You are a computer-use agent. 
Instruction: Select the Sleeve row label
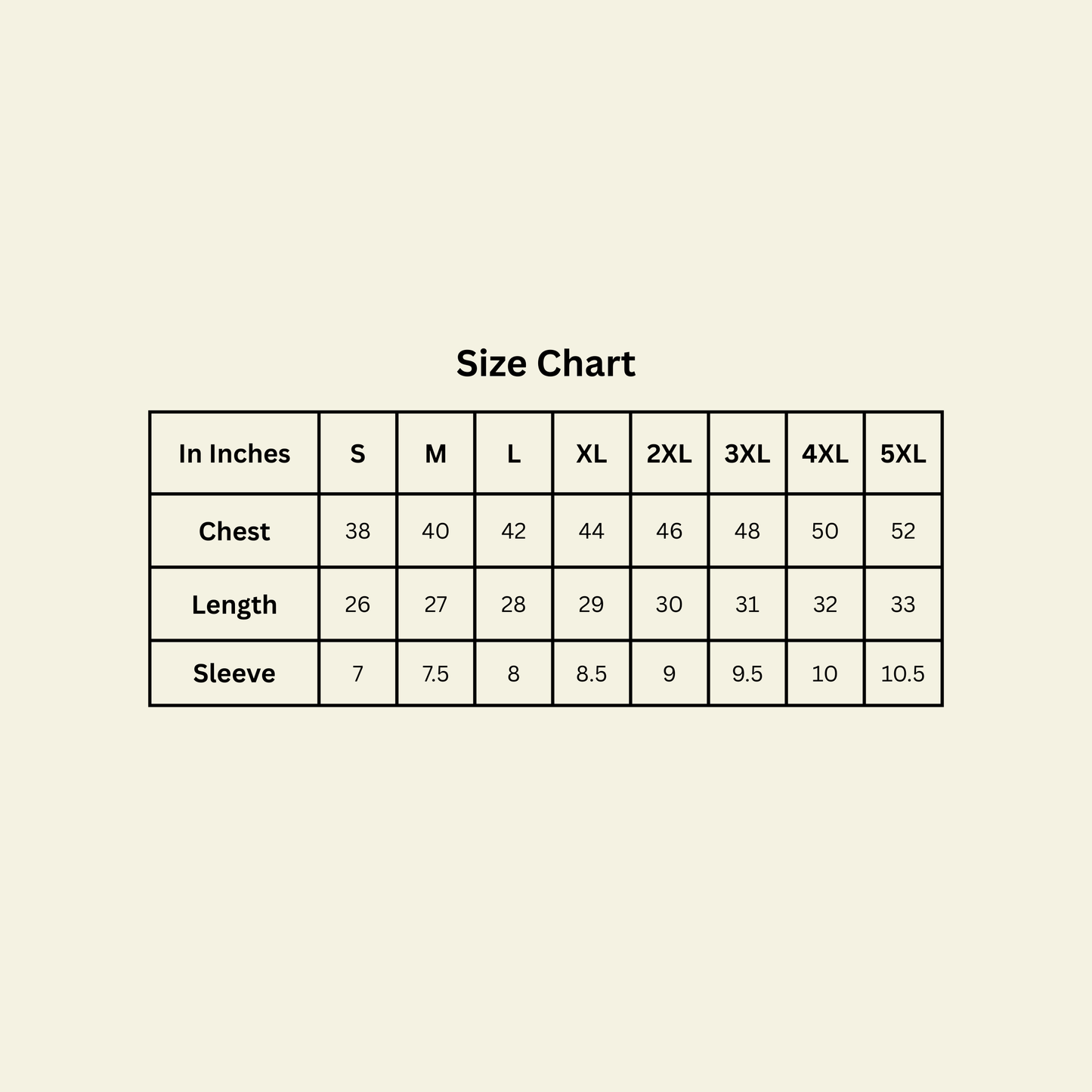pyautogui.click(x=234, y=673)
